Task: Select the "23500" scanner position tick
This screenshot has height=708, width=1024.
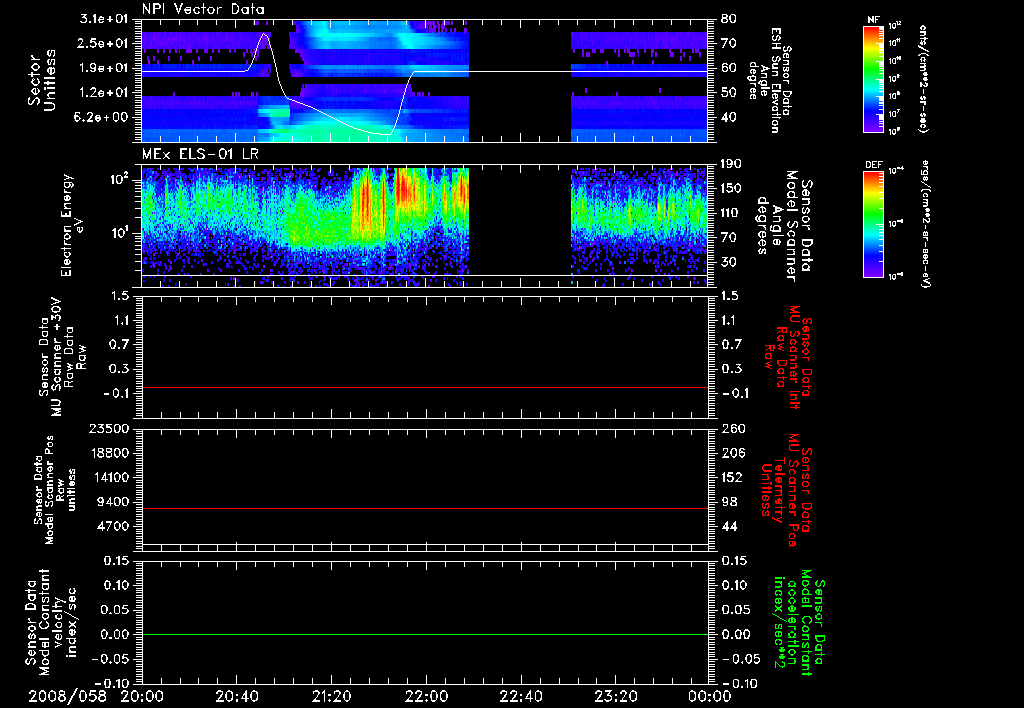Action: (x=110, y=429)
